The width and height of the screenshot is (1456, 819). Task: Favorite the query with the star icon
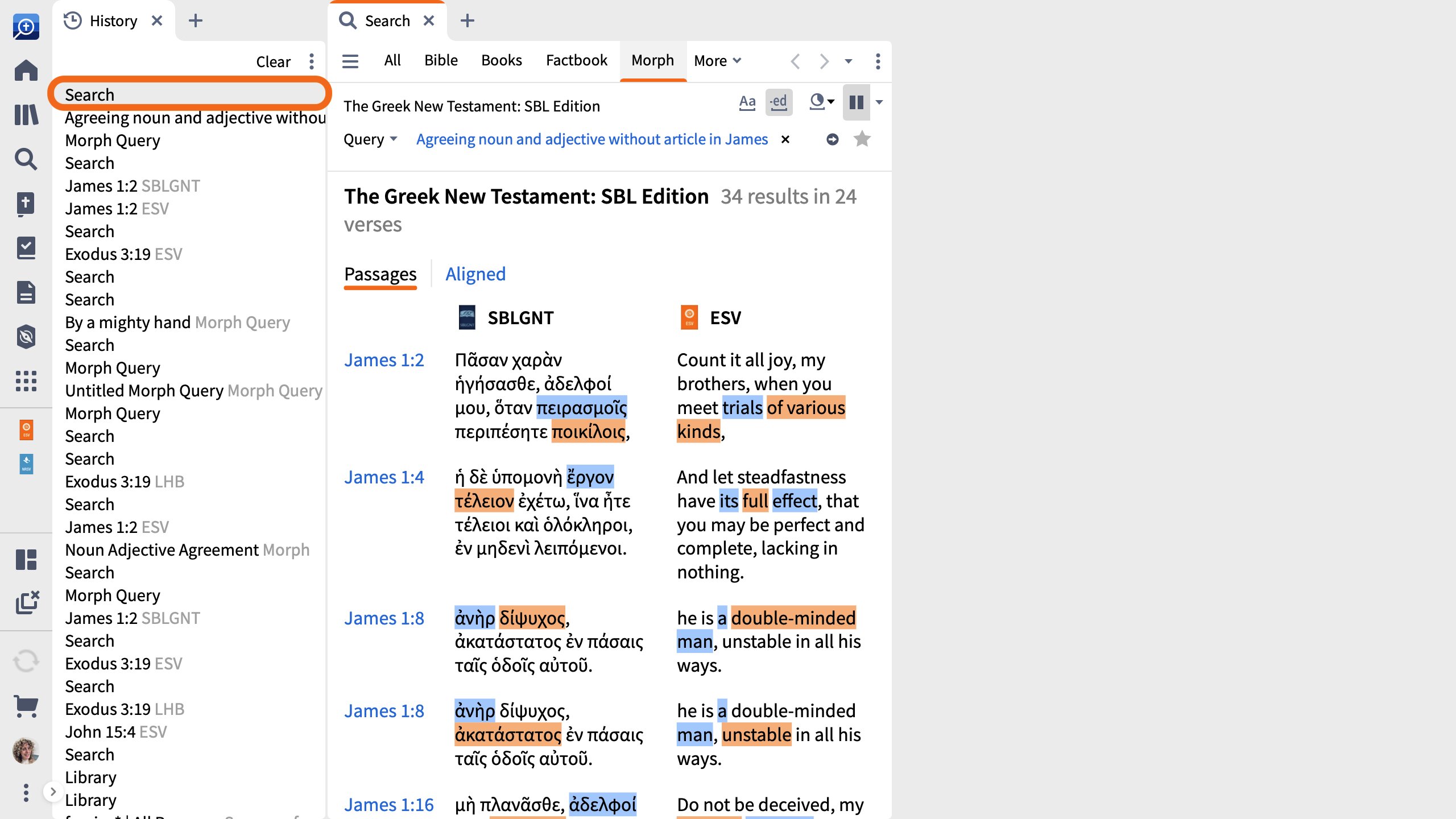pos(862,139)
